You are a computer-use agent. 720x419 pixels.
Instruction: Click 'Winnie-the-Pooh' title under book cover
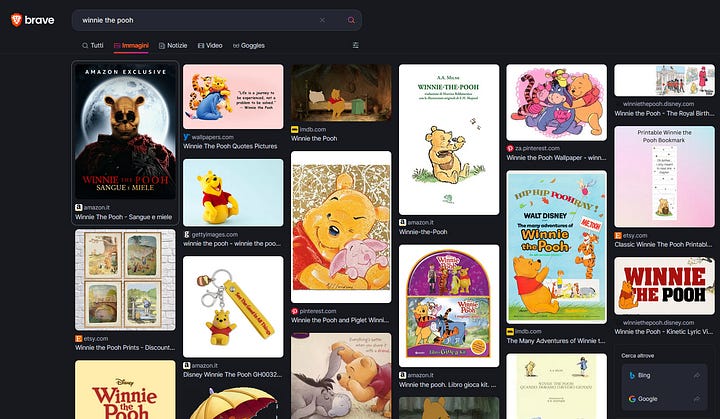[x=423, y=232]
